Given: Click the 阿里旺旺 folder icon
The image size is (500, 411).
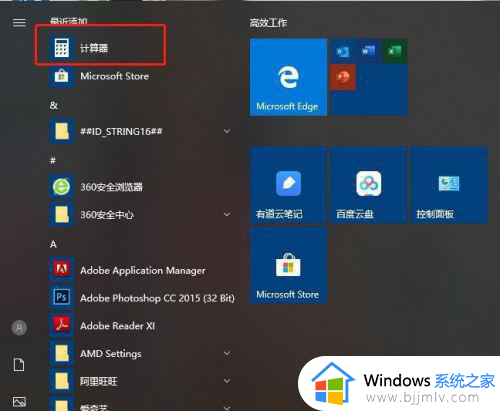Looking at the screenshot, I should pos(62,381).
